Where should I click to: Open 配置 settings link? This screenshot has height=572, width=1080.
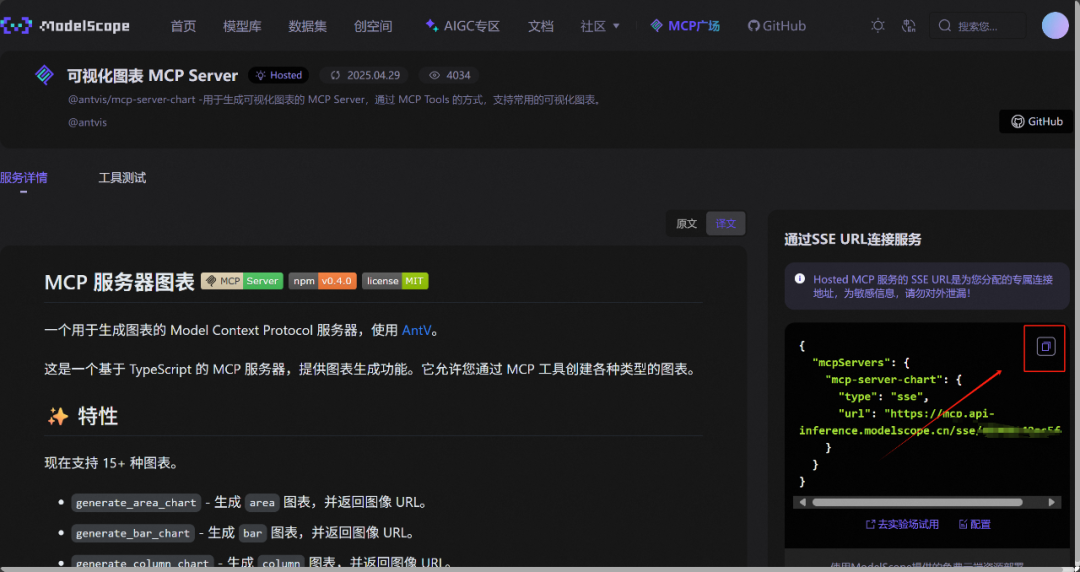[975, 524]
